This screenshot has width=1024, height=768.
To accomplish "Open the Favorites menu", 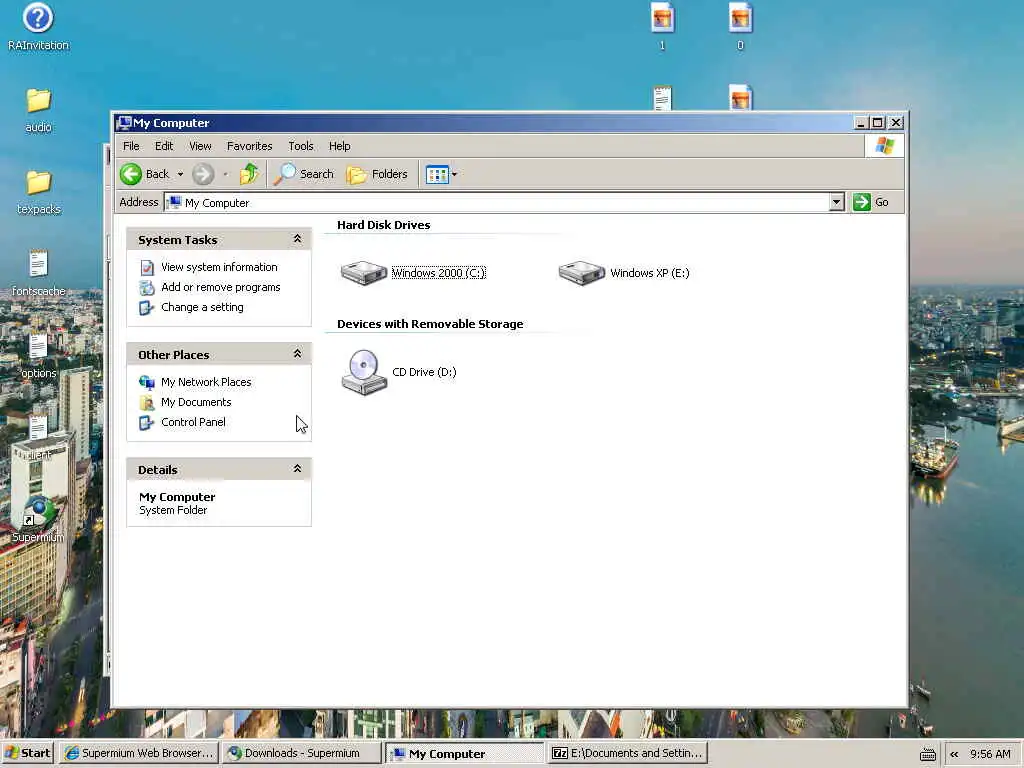I will coord(249,146).
